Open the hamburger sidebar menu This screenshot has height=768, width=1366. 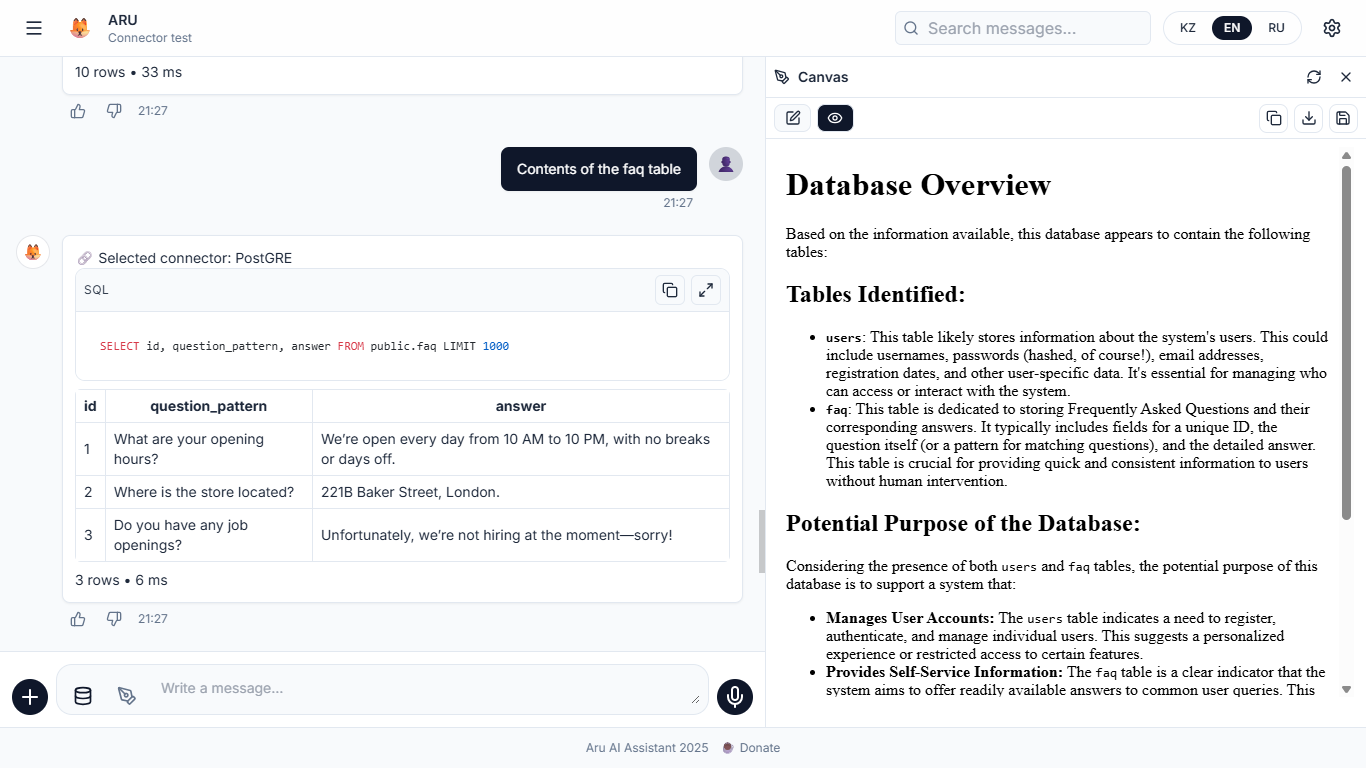pos(34,28)
